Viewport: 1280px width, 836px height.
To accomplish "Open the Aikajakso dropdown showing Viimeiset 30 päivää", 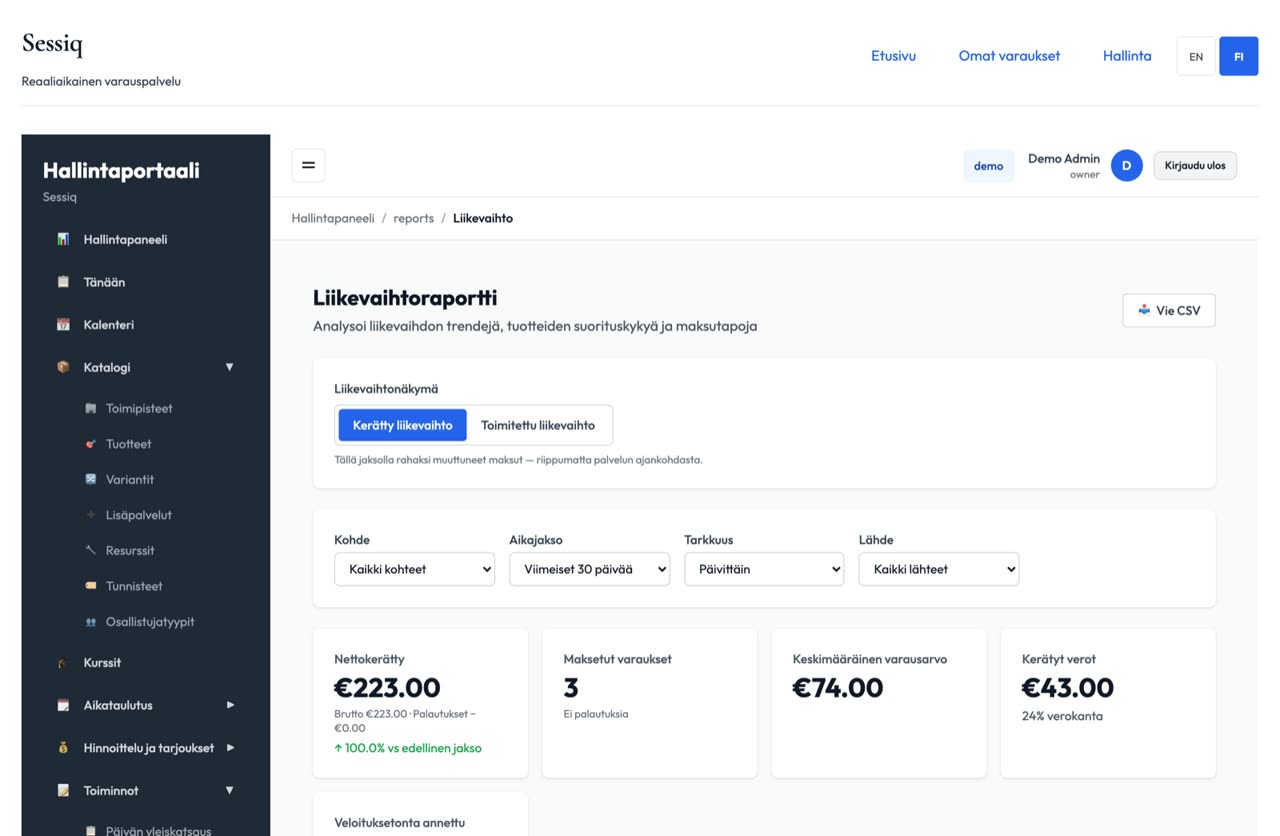I will pyautogui.click(x=590, y=569).
